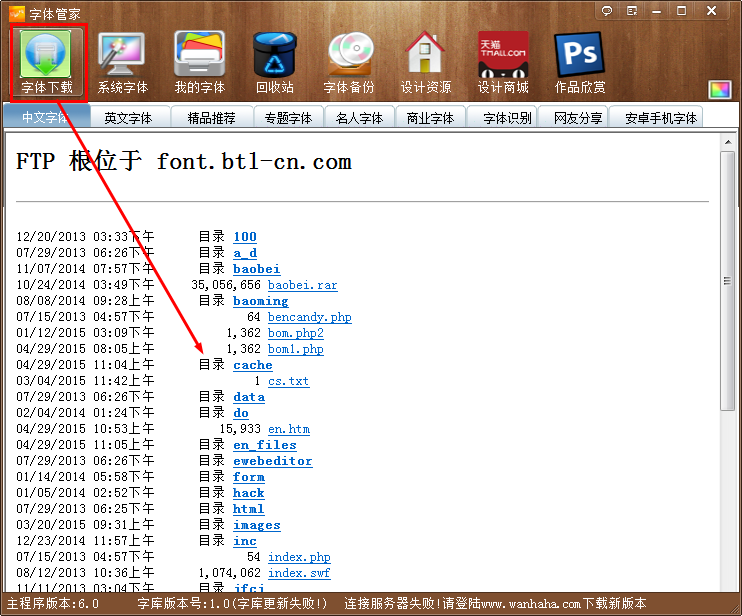This screenshot has width=742, height=616.
Task: Close the 字体管家 window
Action: (x=711, y=11)
